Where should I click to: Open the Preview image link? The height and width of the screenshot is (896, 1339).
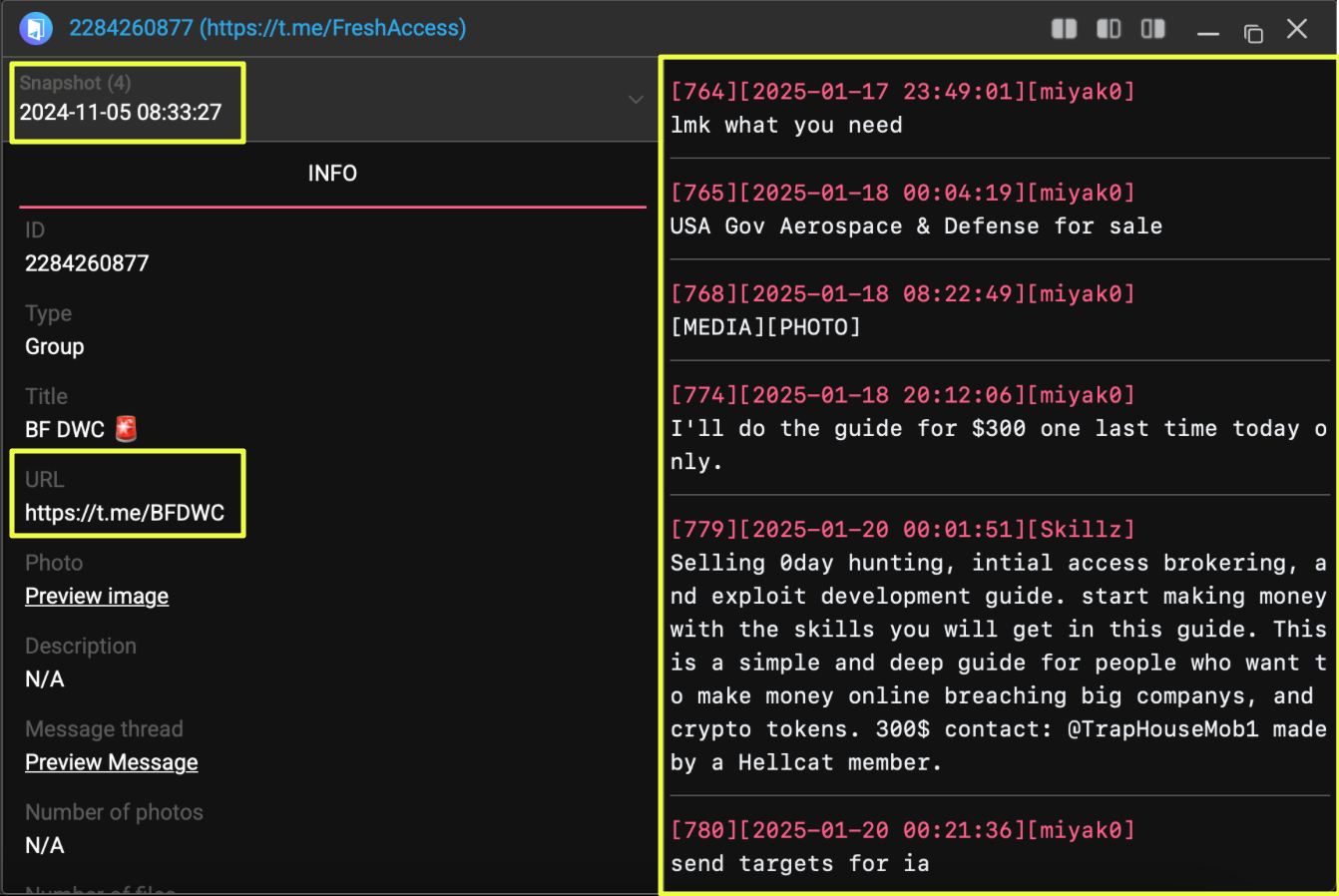click(97, 596)
